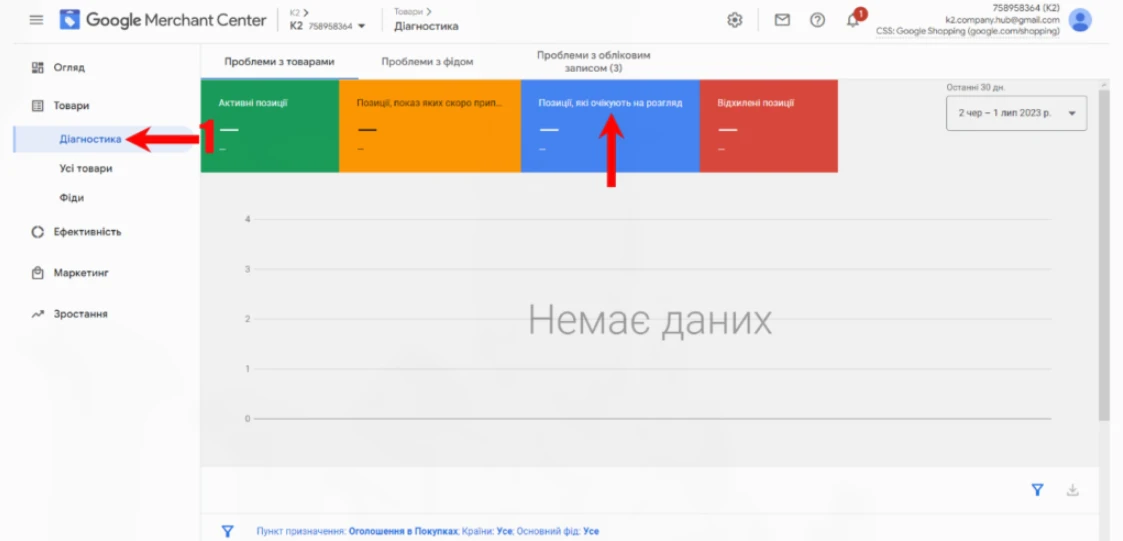The image size is (1123, 541).
Task: Open the settings gear icon
Action: pyautogui.click(x=735, y=20)
